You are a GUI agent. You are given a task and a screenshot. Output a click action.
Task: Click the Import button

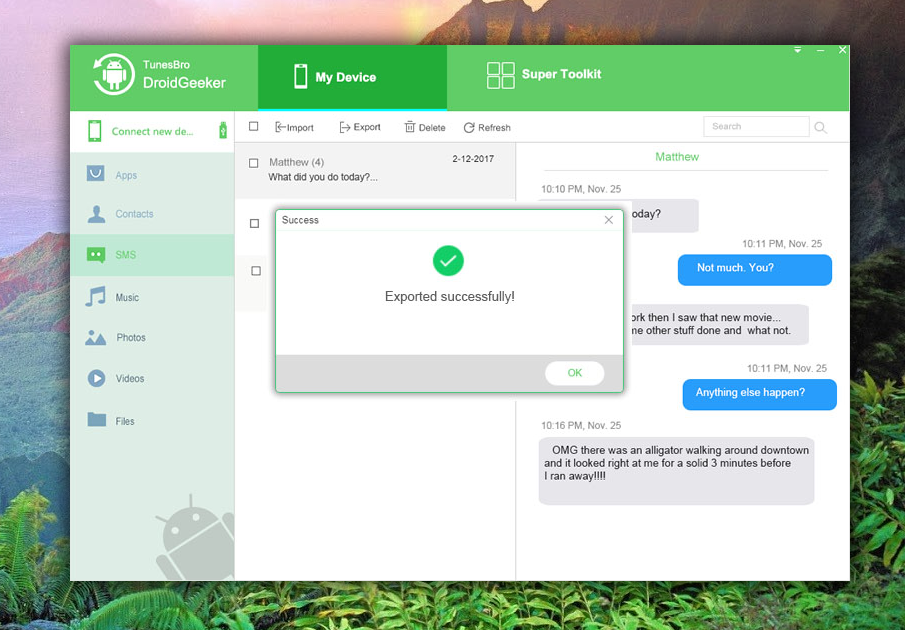pyautogui.click(x=294, y=128)
